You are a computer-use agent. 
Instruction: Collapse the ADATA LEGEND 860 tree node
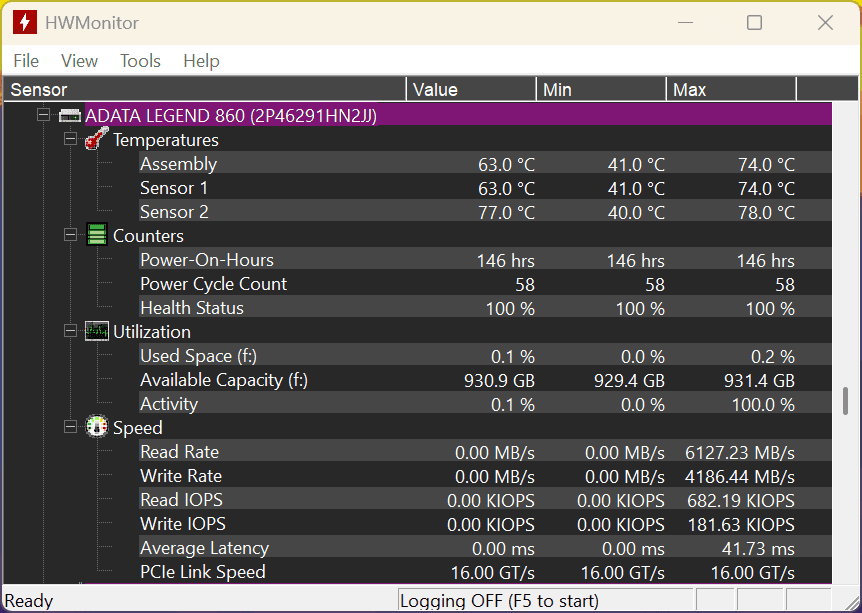pos(43,115)
